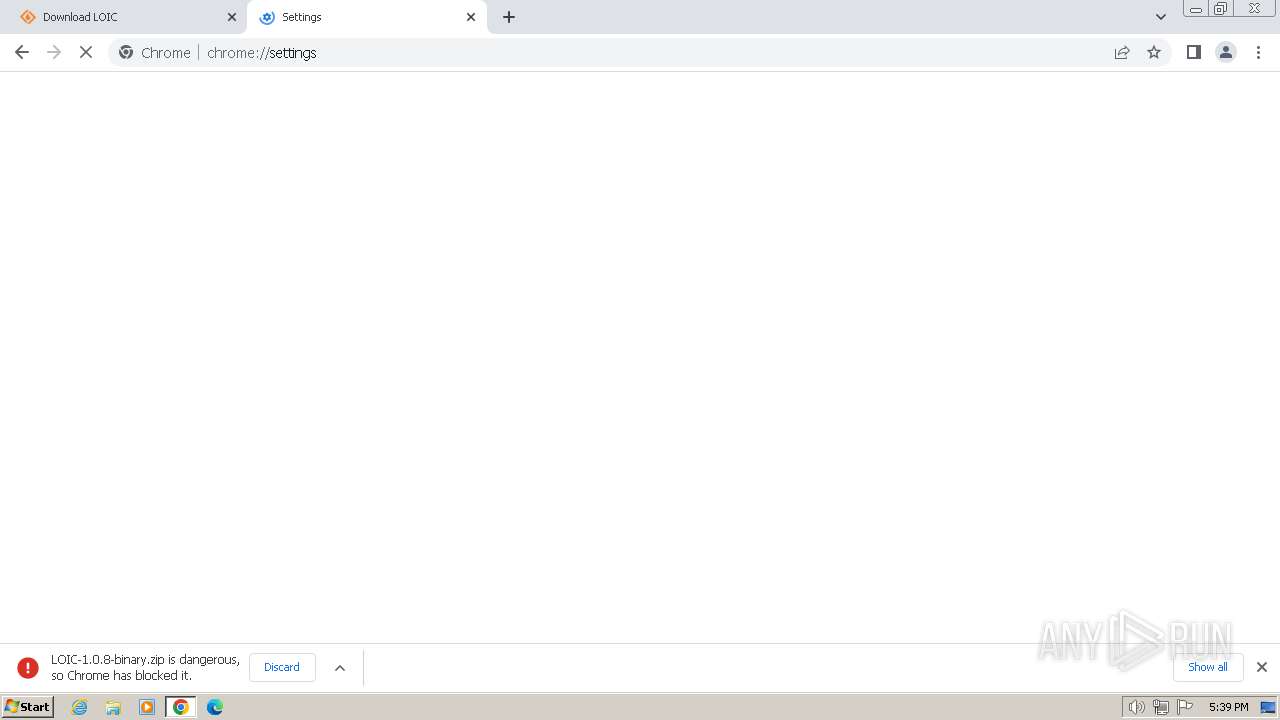This screenshot has height=720, width=1280.
Task: Open the tab search dropdown arrow
Action: 1161,17
